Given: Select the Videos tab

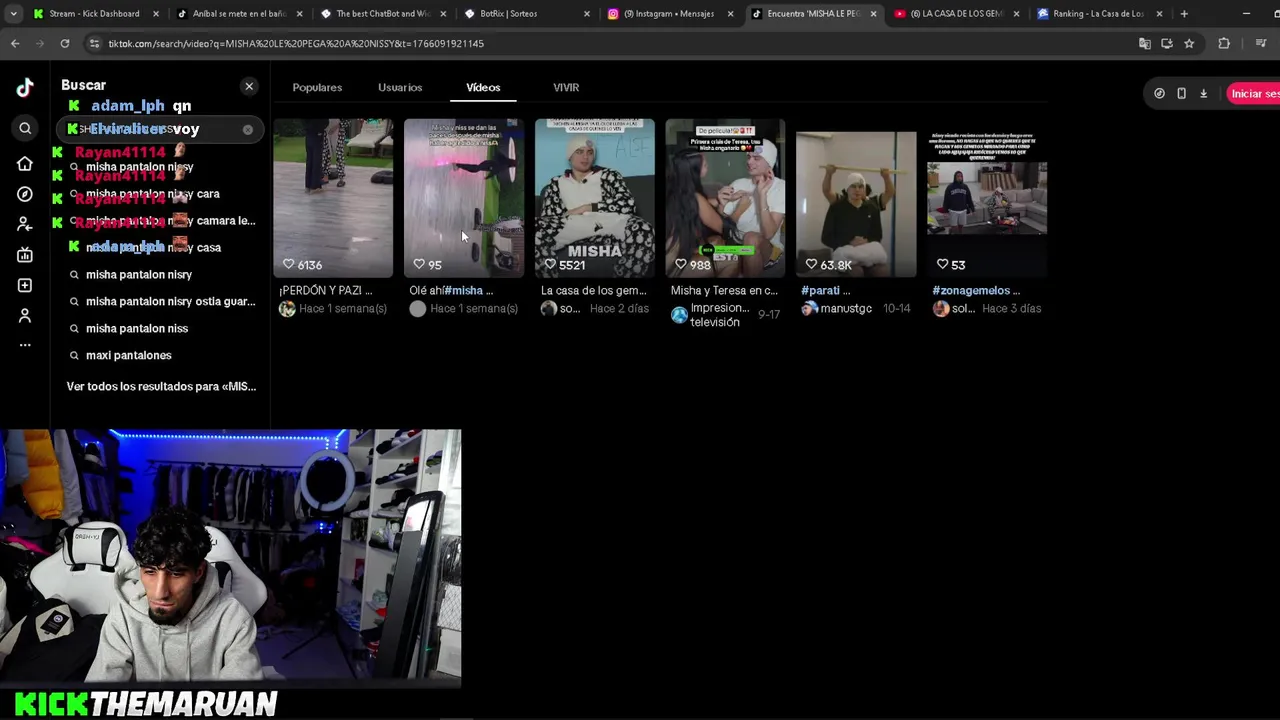Looking at the screenshot, I should point(483,87).
